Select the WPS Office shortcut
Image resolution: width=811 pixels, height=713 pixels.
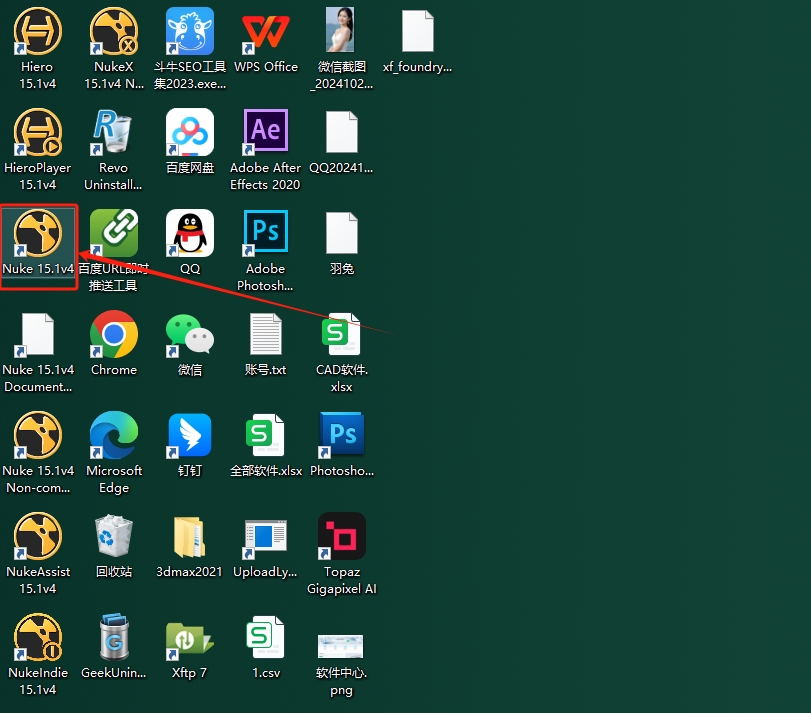point(266,32)
